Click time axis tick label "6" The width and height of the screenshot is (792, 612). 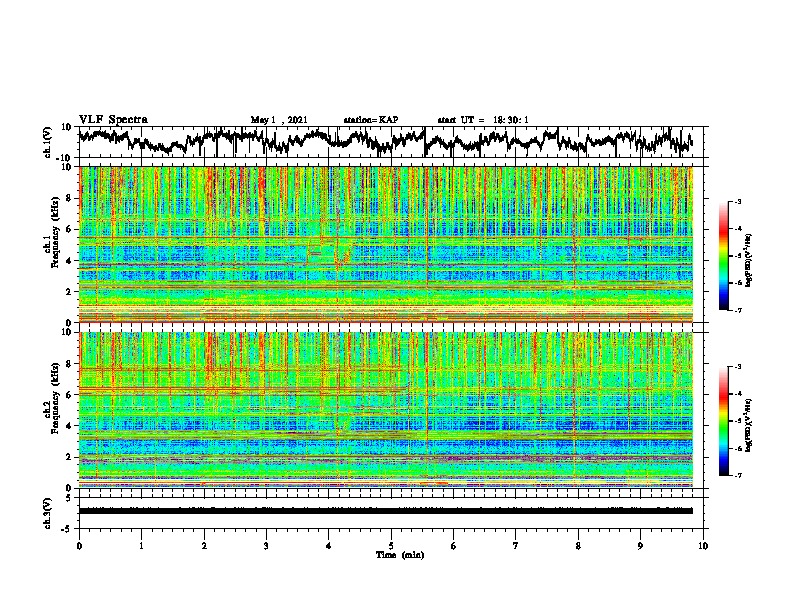(x=454, y=545)
